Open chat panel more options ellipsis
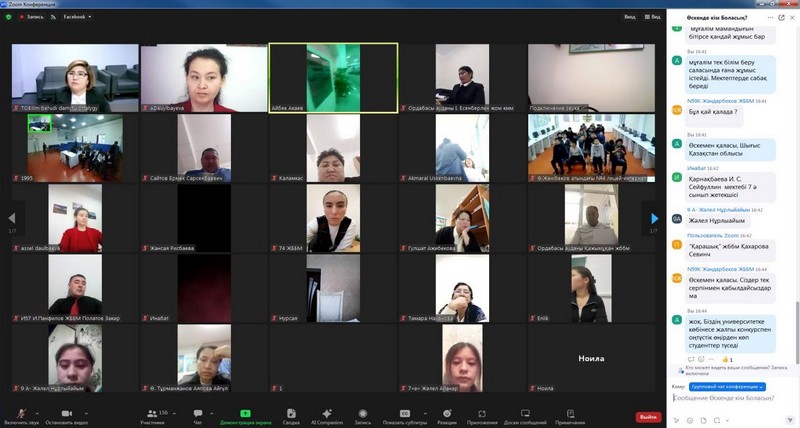The image size is (800, 428). pyautogui.click(x=770, y=17)
